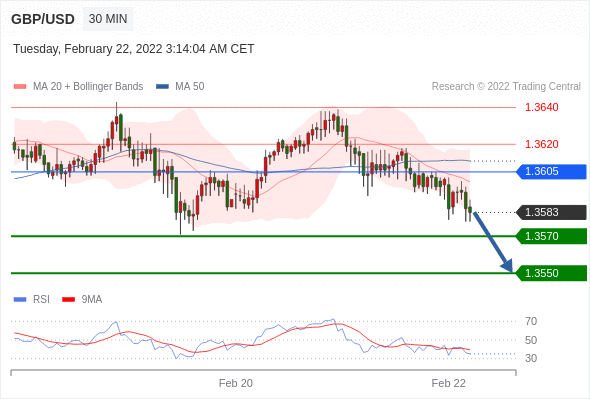
Task: Click the 1.3640 resistance price label
Action: (x=542, y=107)
